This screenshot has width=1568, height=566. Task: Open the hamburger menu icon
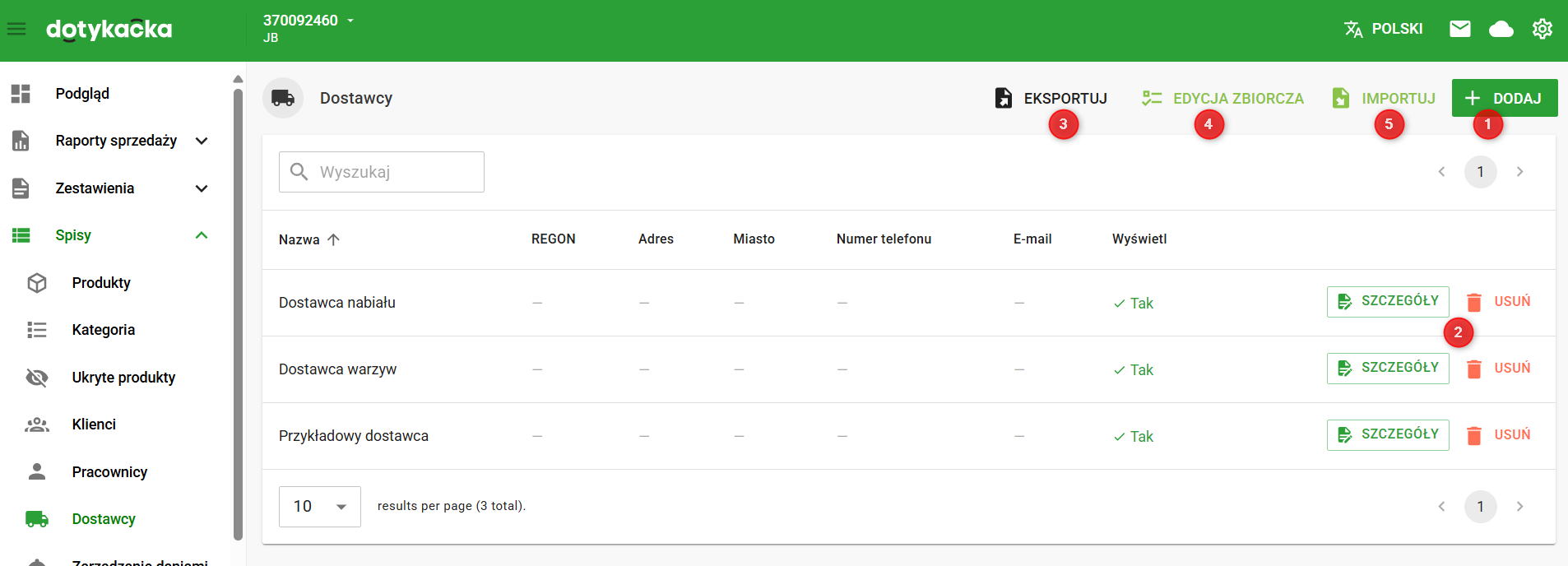click(x=16, y=30)
